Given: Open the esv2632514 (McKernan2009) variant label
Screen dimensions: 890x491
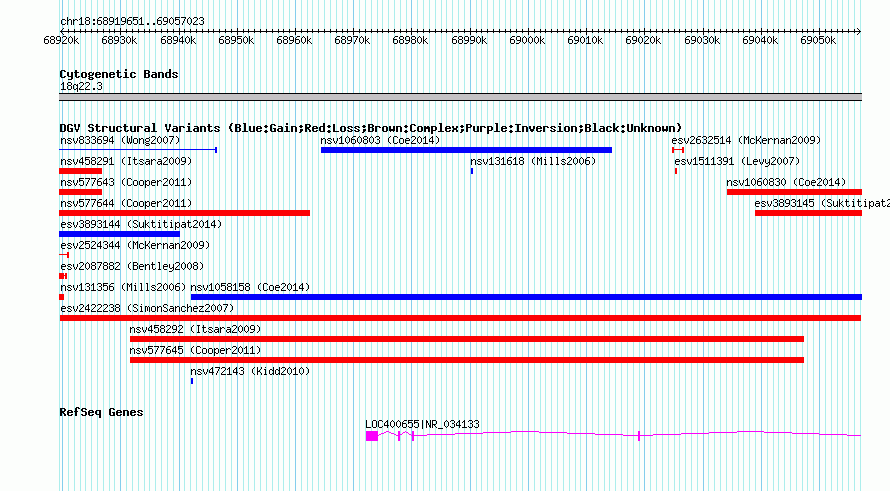Looking at the screenshot, I should tap(746, 140).
